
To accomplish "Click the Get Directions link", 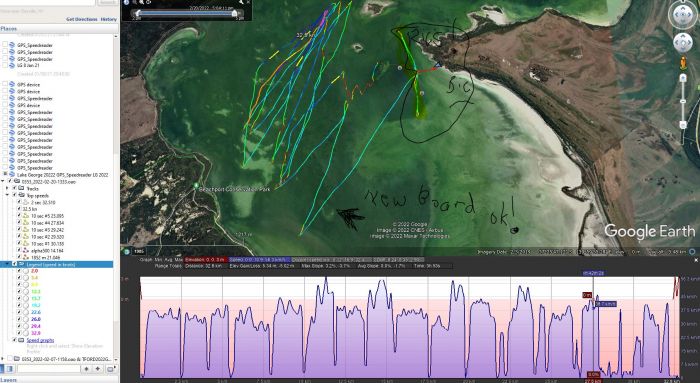I will coord(81,19).
